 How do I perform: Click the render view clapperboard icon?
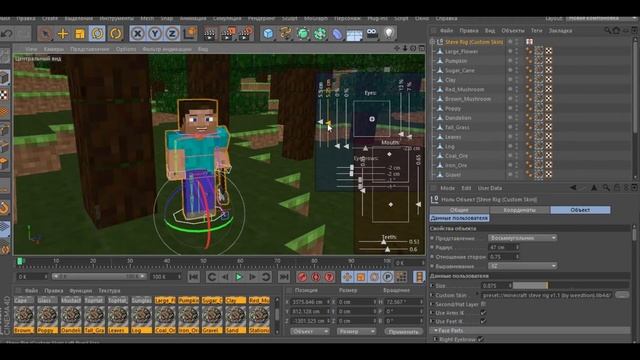point(210,34)
